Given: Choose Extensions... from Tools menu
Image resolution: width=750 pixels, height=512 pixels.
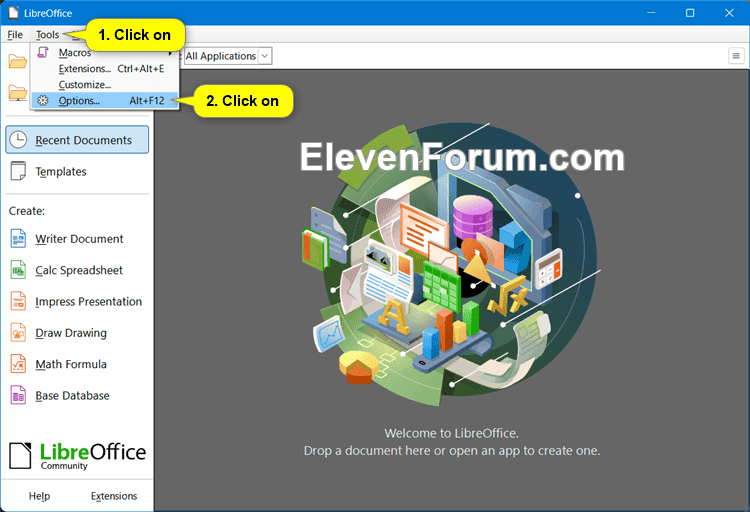Looking at the screenshot, I should (105, 69).
